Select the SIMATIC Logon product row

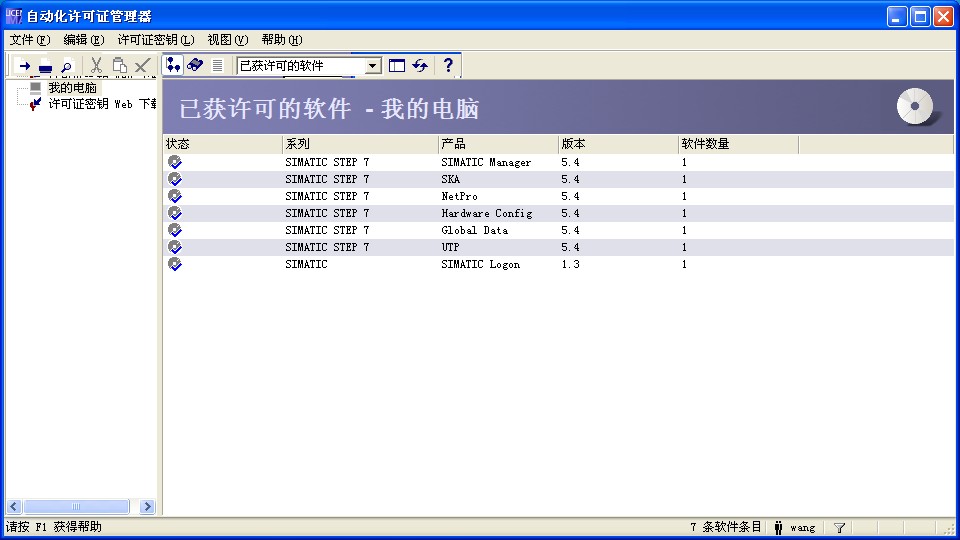click(x=480, y=264)
